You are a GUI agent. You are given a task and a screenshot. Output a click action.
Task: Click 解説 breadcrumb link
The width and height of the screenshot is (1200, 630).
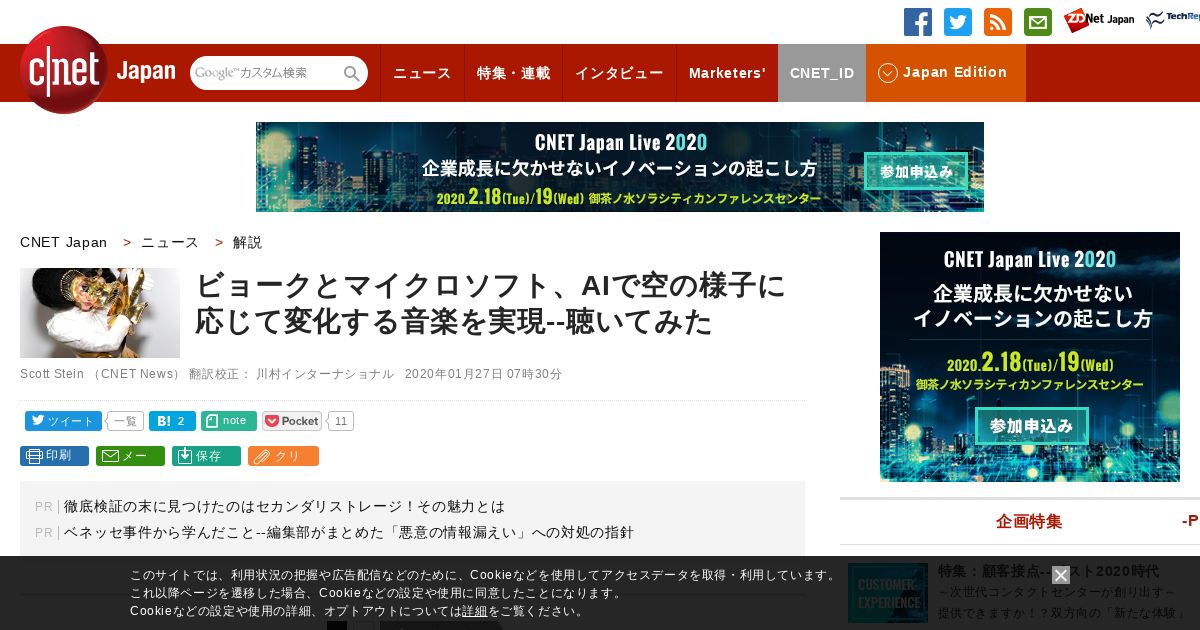coord(247,242)
